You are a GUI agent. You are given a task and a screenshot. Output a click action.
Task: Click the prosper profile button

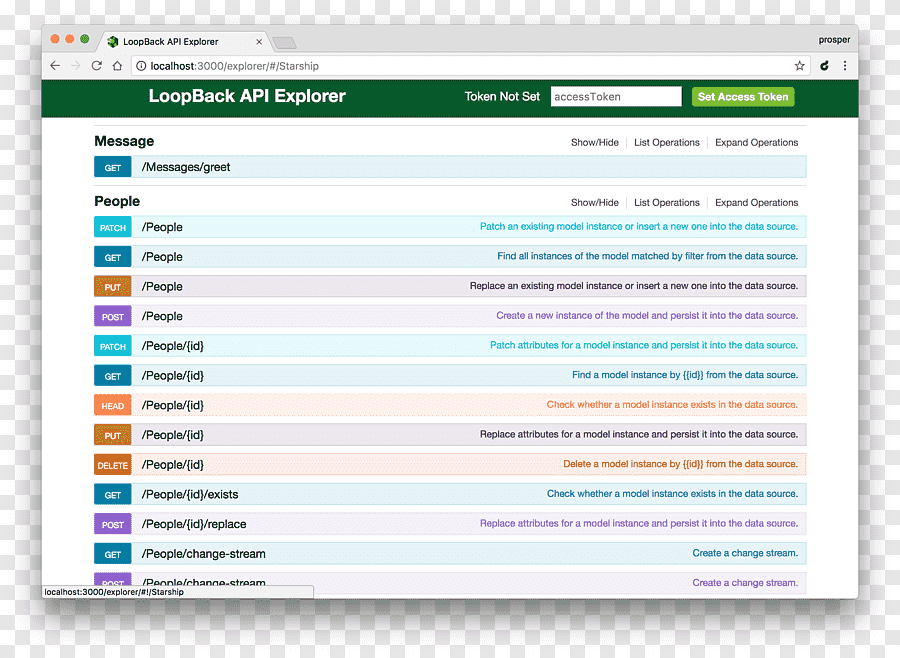click(834, 40)
